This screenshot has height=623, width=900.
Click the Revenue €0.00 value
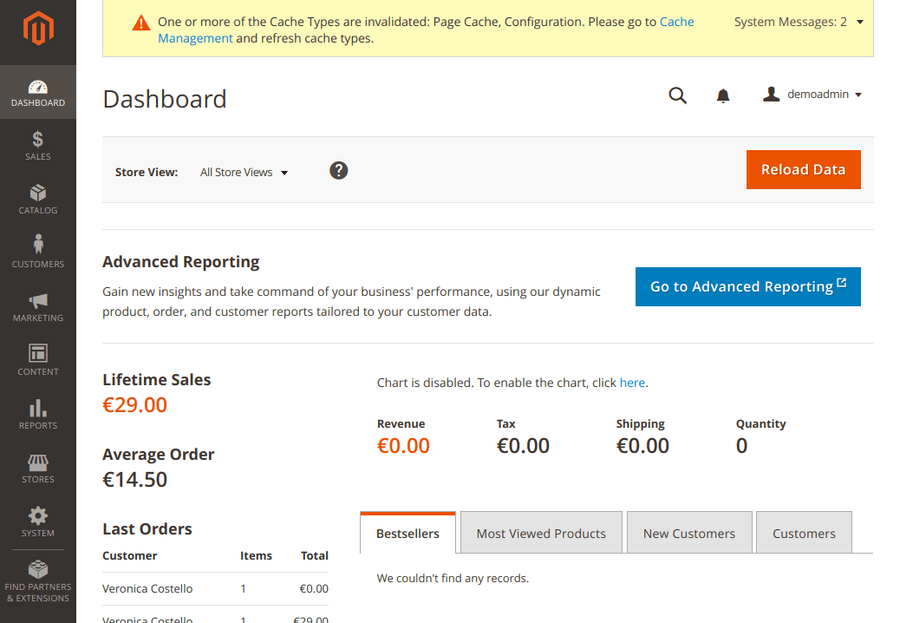click(x=403, y=446)
